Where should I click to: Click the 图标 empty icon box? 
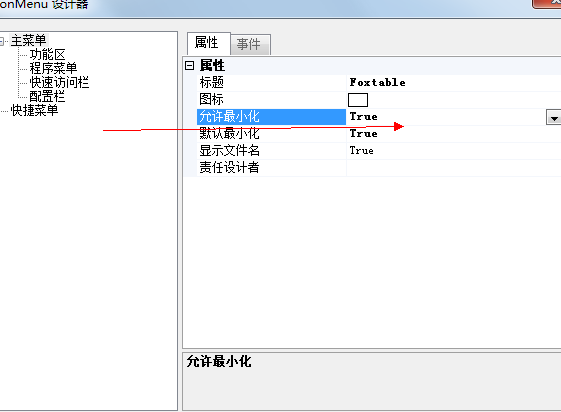click(x=358, y=100)
